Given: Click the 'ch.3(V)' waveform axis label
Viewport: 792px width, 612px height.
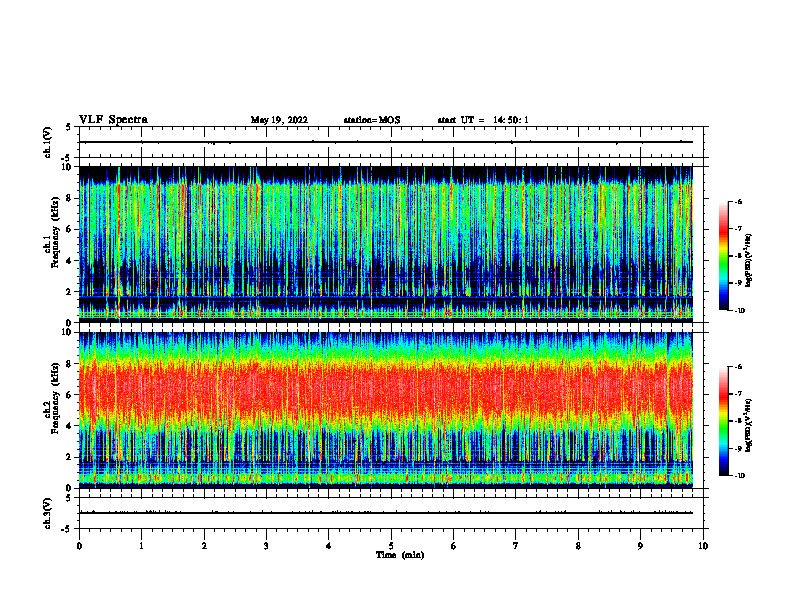Looking at the screenshot, I should [x=47, y=513].
